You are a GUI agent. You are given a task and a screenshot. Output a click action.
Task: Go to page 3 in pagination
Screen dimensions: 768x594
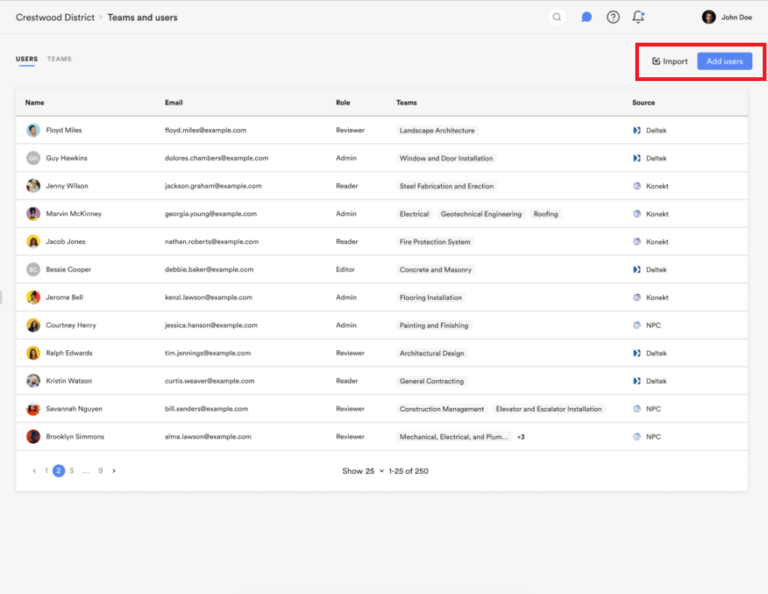coord(72,471)
